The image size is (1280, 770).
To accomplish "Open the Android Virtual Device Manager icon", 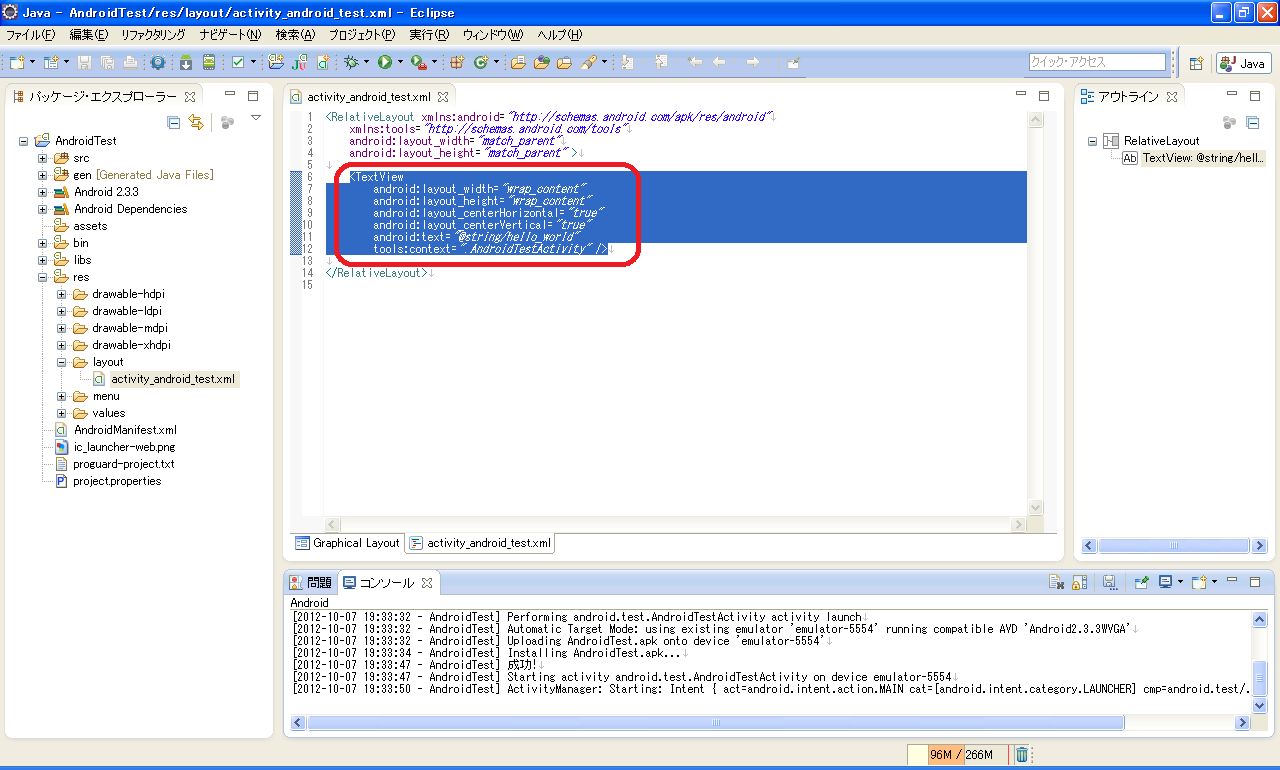I will coord(208,62).
